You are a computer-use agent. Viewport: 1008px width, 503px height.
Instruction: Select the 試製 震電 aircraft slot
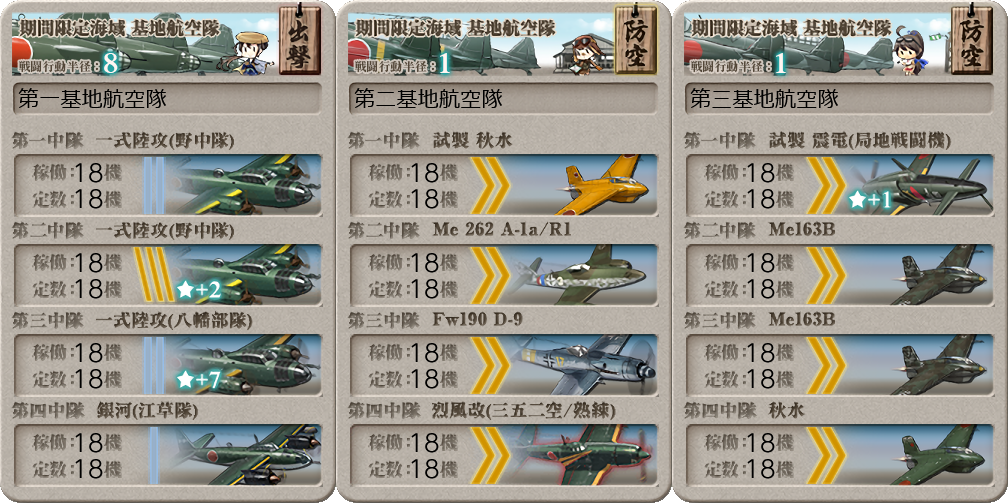(839, 185)
